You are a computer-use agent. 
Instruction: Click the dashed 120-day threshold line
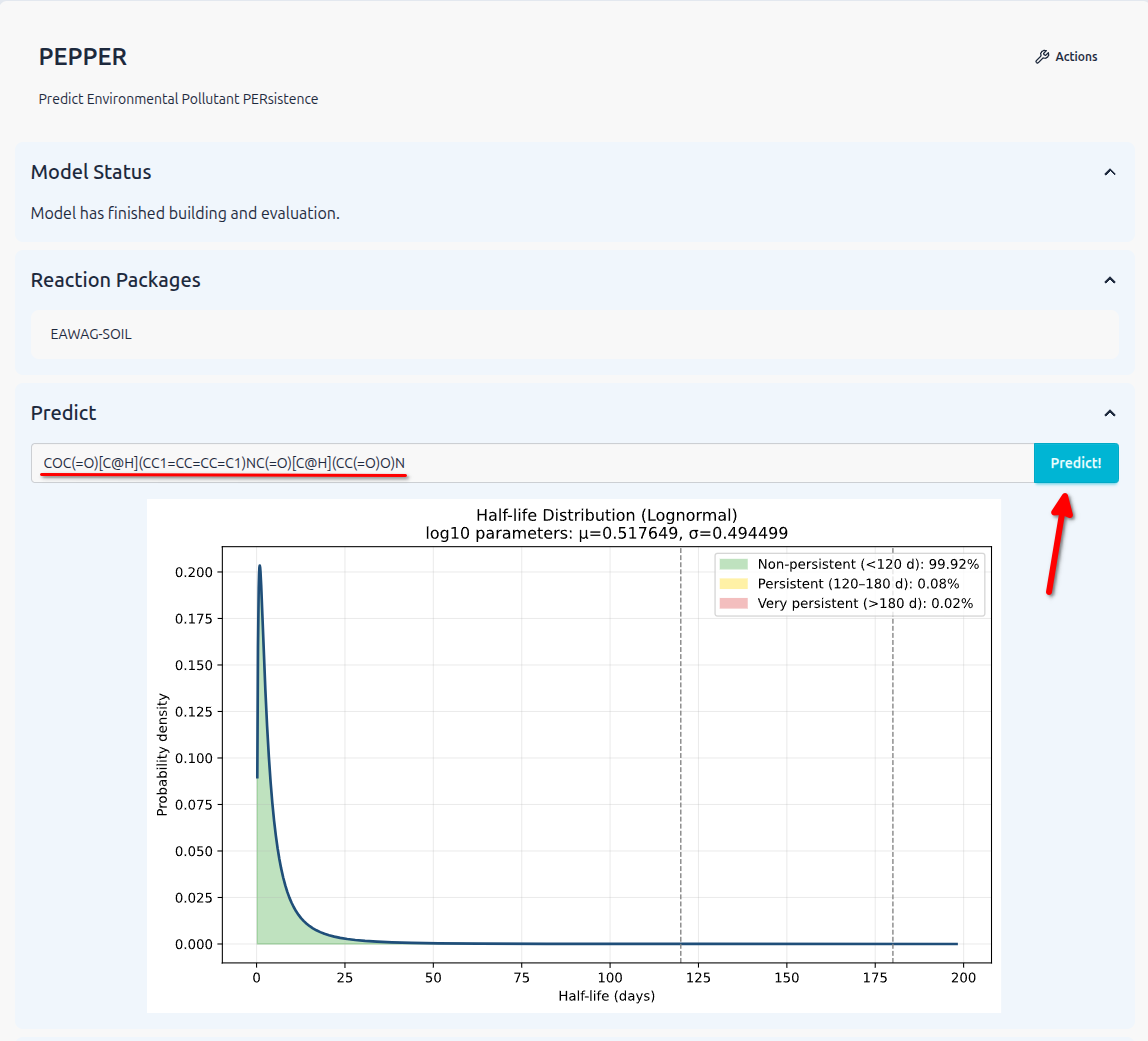[681, 760]
